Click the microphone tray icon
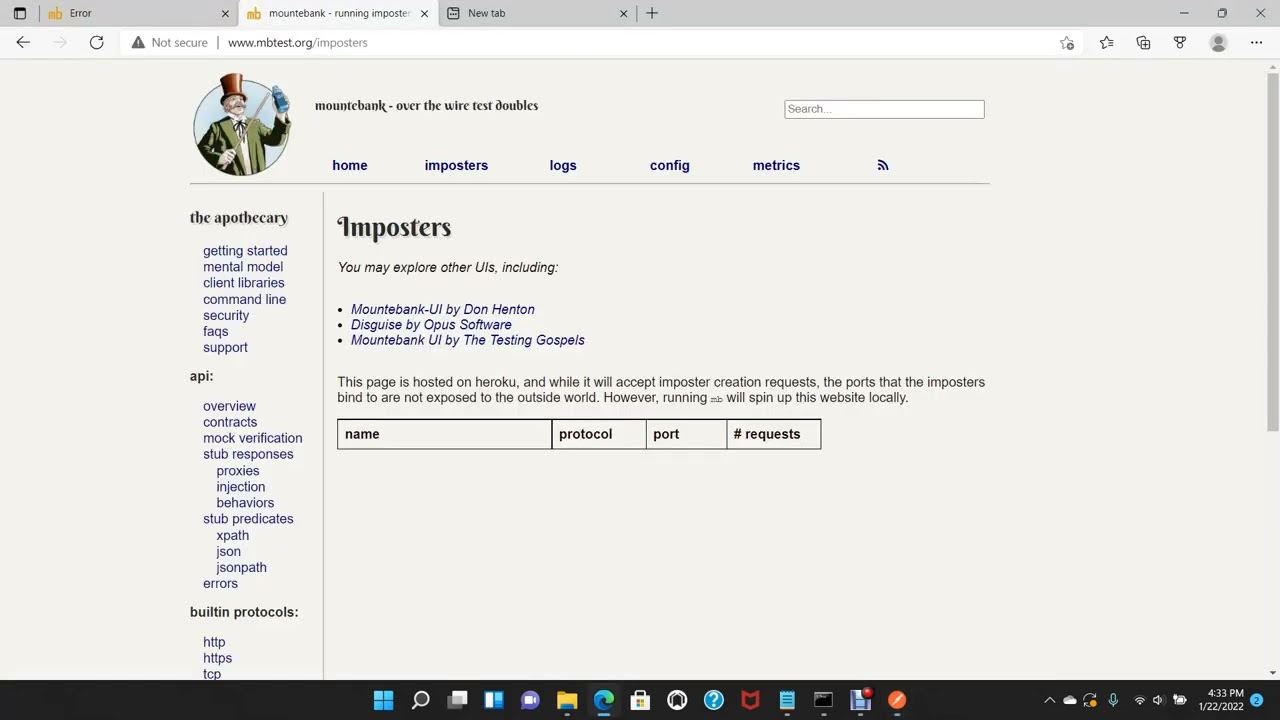 tap(1113, 700)
